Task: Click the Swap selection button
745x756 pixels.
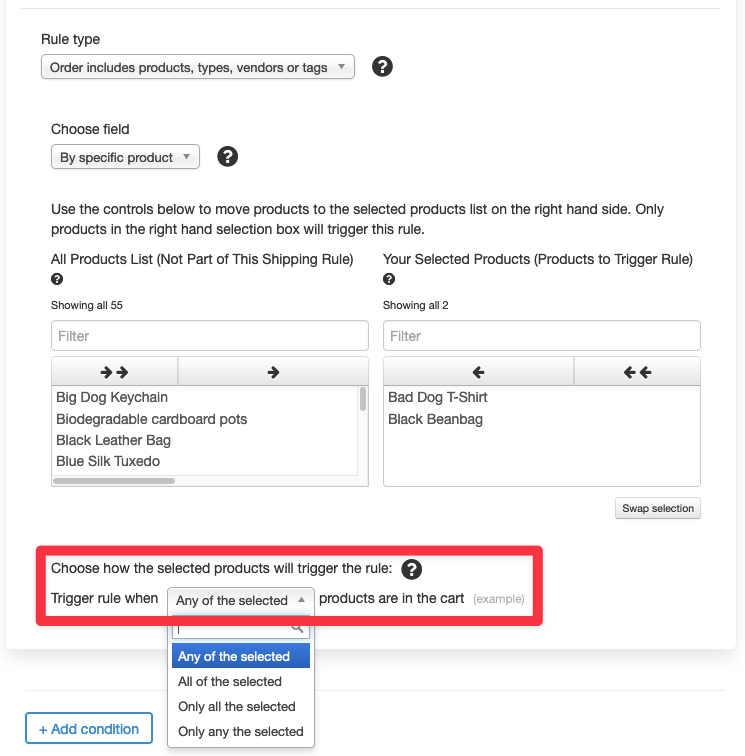Action: [658, 508]
